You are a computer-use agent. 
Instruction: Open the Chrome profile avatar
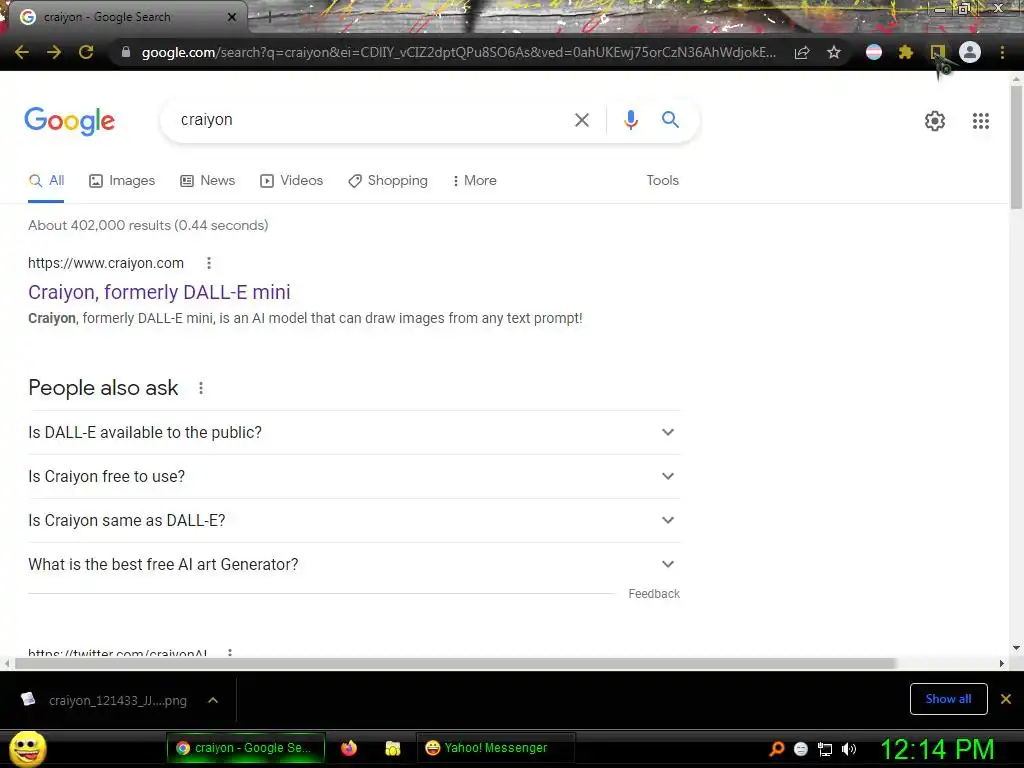(970, 52)
